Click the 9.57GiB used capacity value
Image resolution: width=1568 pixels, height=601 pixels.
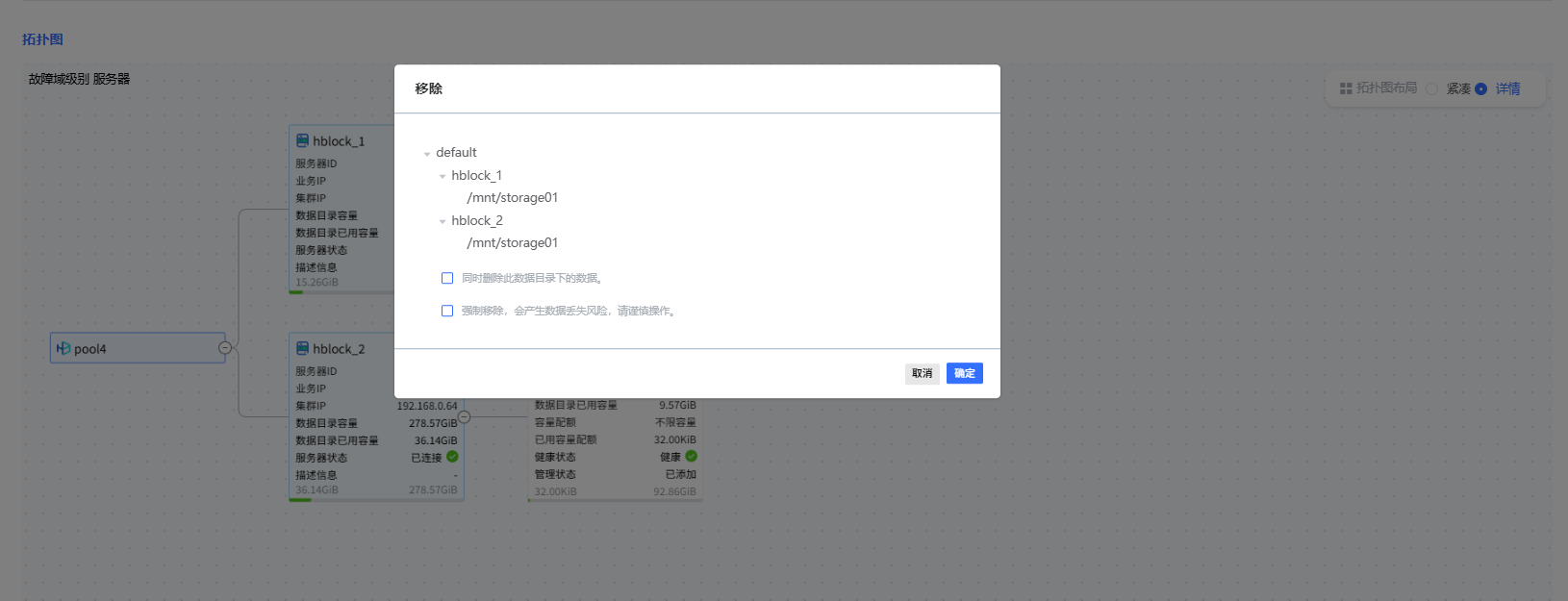point(677,405)
